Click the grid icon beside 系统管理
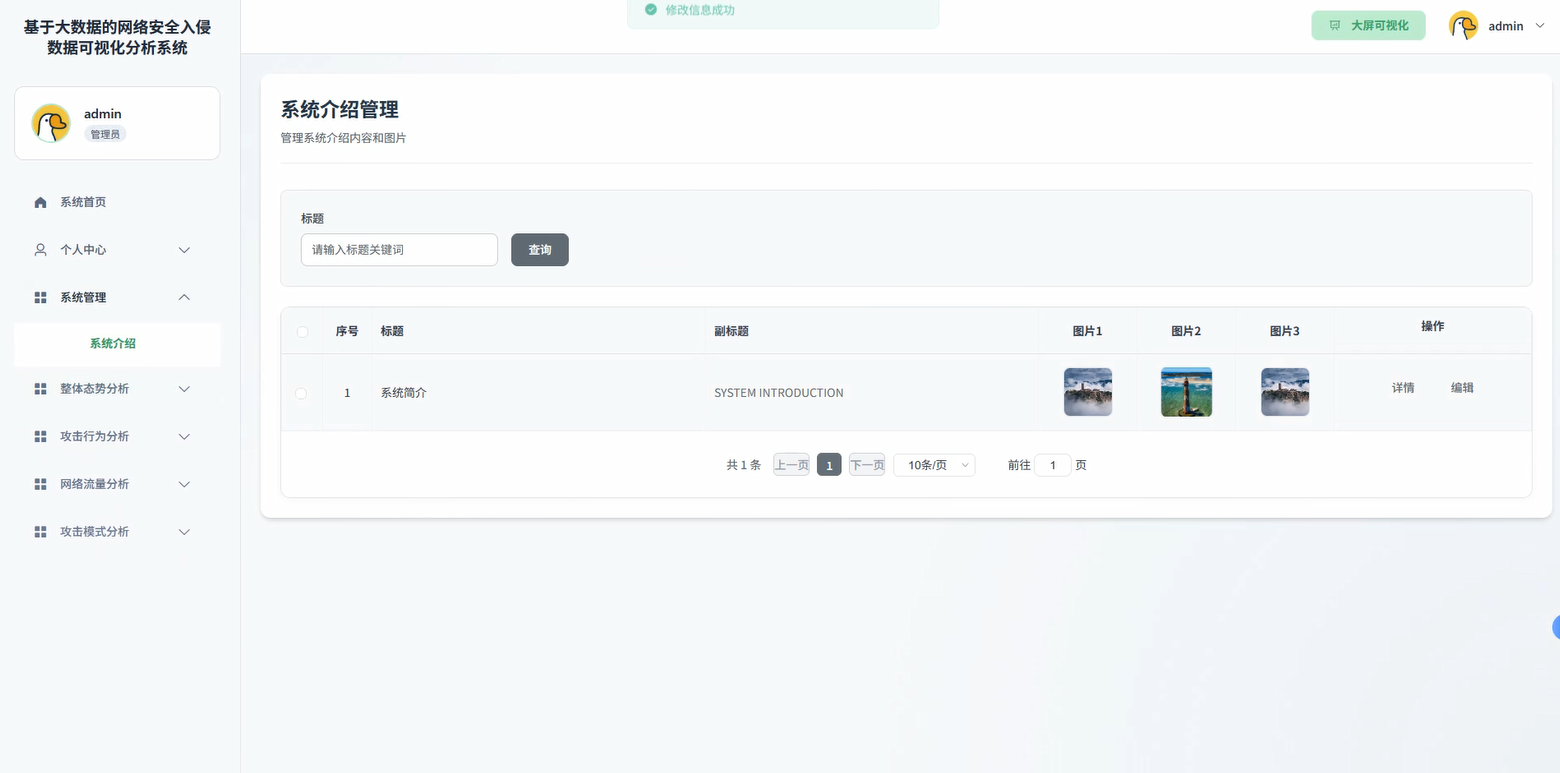This screenshot has height=773, width=1560. 40,298
